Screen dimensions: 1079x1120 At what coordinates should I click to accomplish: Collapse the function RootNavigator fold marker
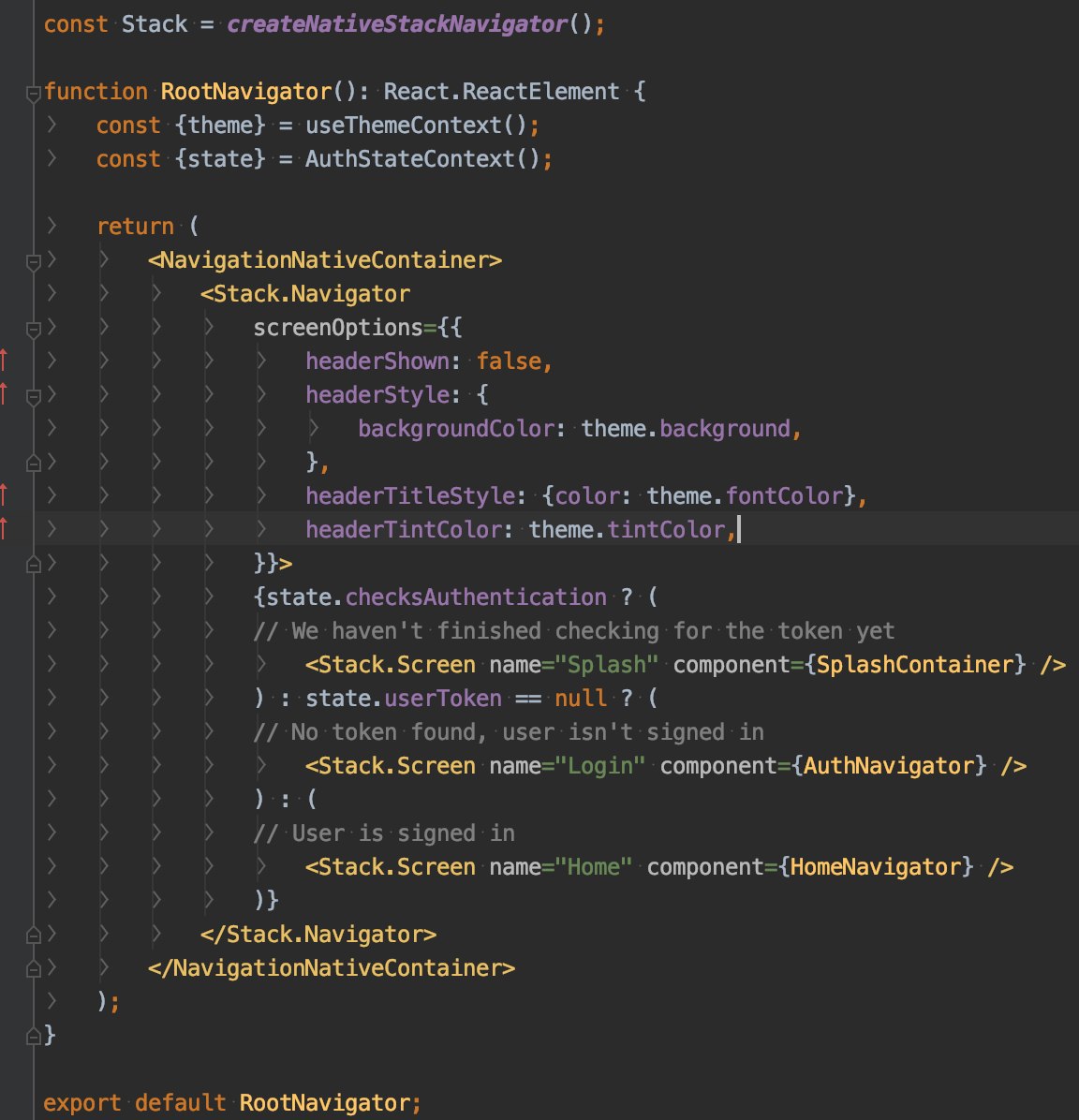coord(33,93)
